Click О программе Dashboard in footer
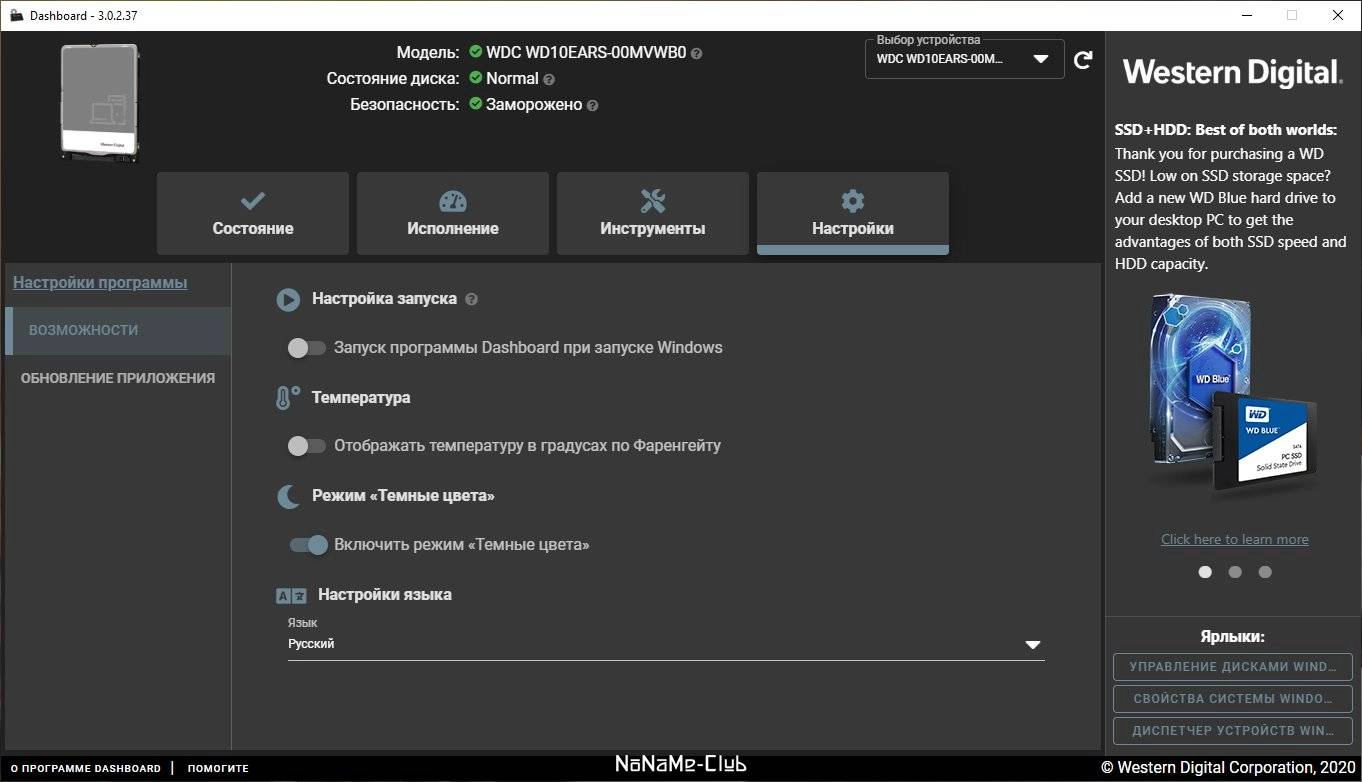Image resolution: width=1362 pixels, height=782 pixels. 85,769
